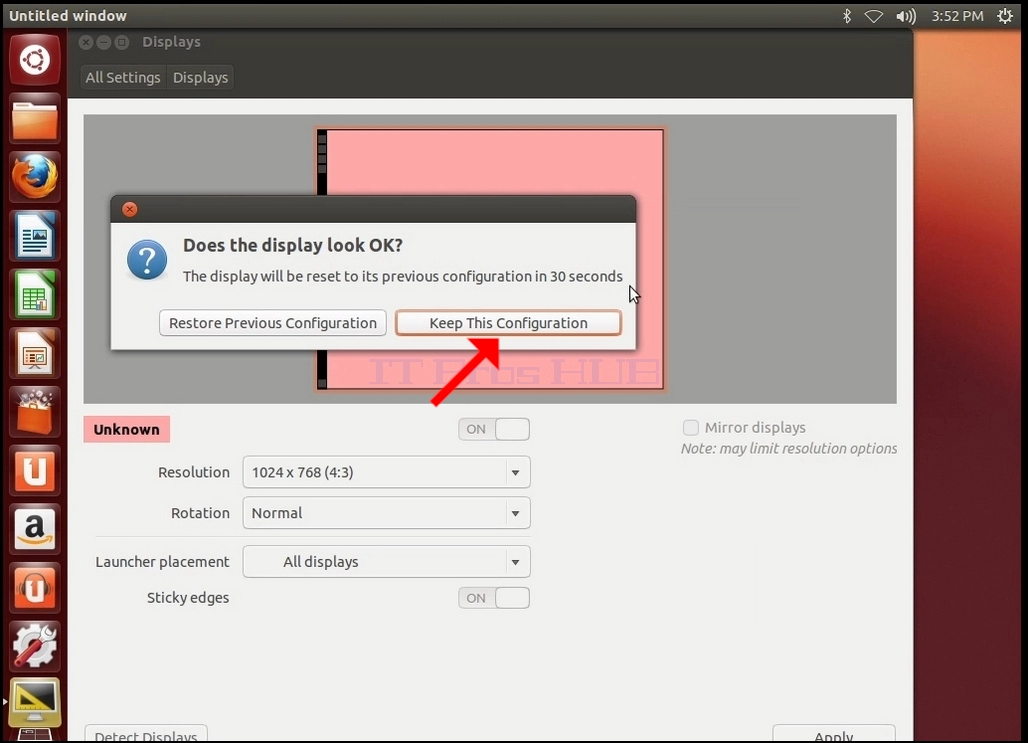Screen dimensions: 1028x743
Task: Open the Ubuntu Dash home launcher icon
Action: [x=35, y=60]
